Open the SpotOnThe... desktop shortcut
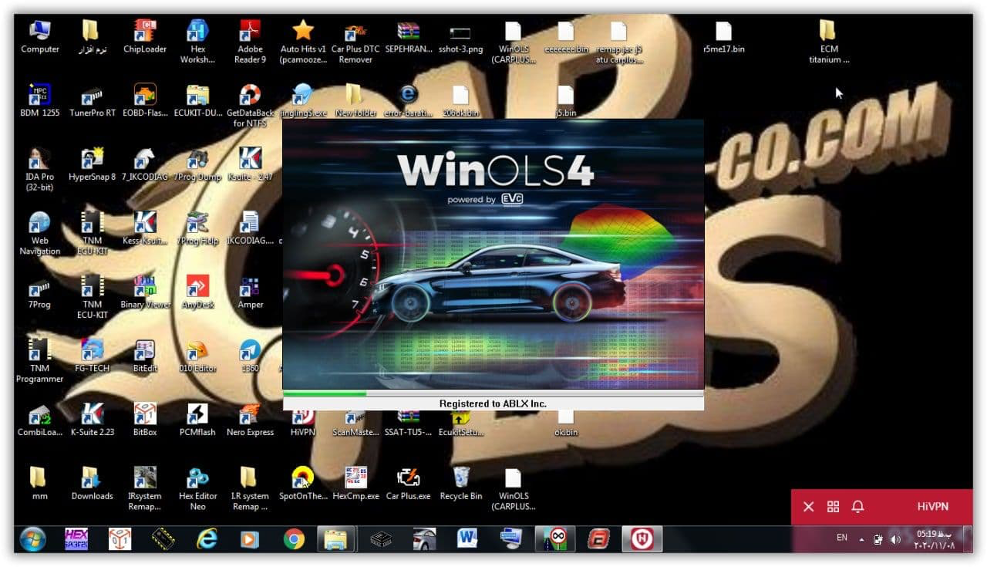The width and height of the screenshot is (987, 568). pos(303,484)
